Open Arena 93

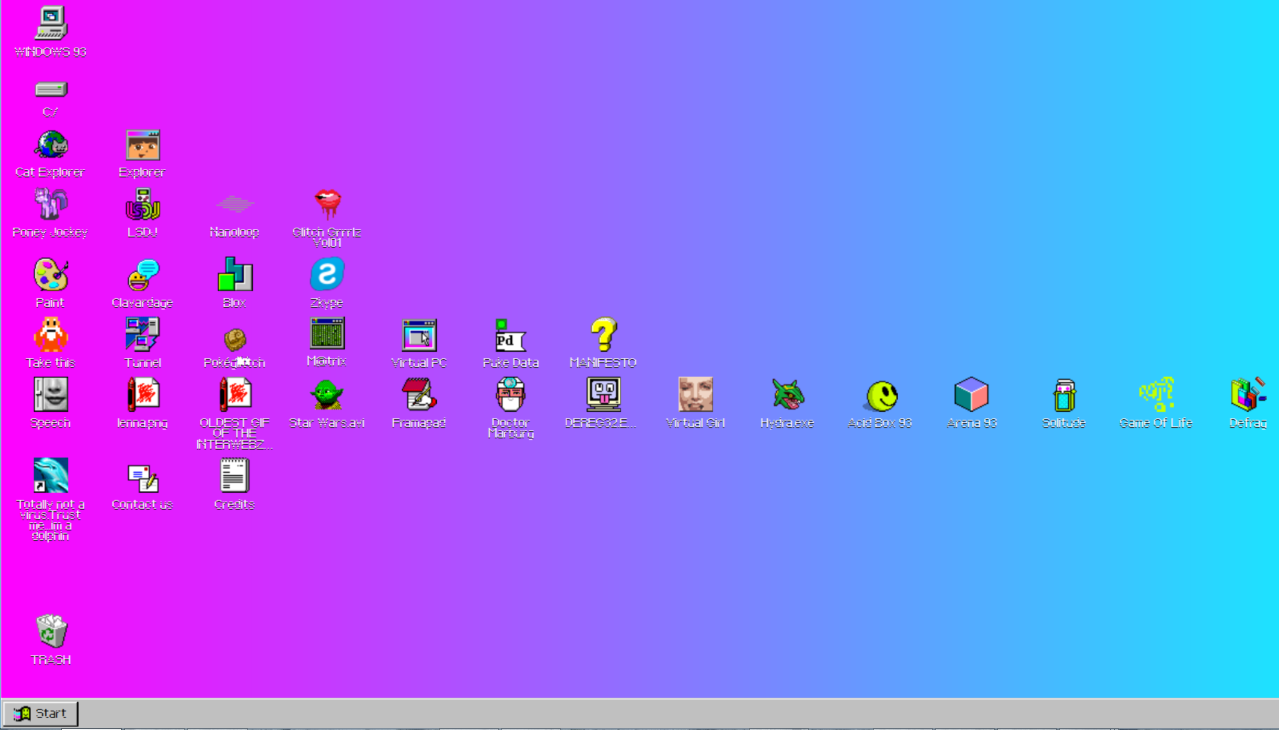(x=971, y=394)
